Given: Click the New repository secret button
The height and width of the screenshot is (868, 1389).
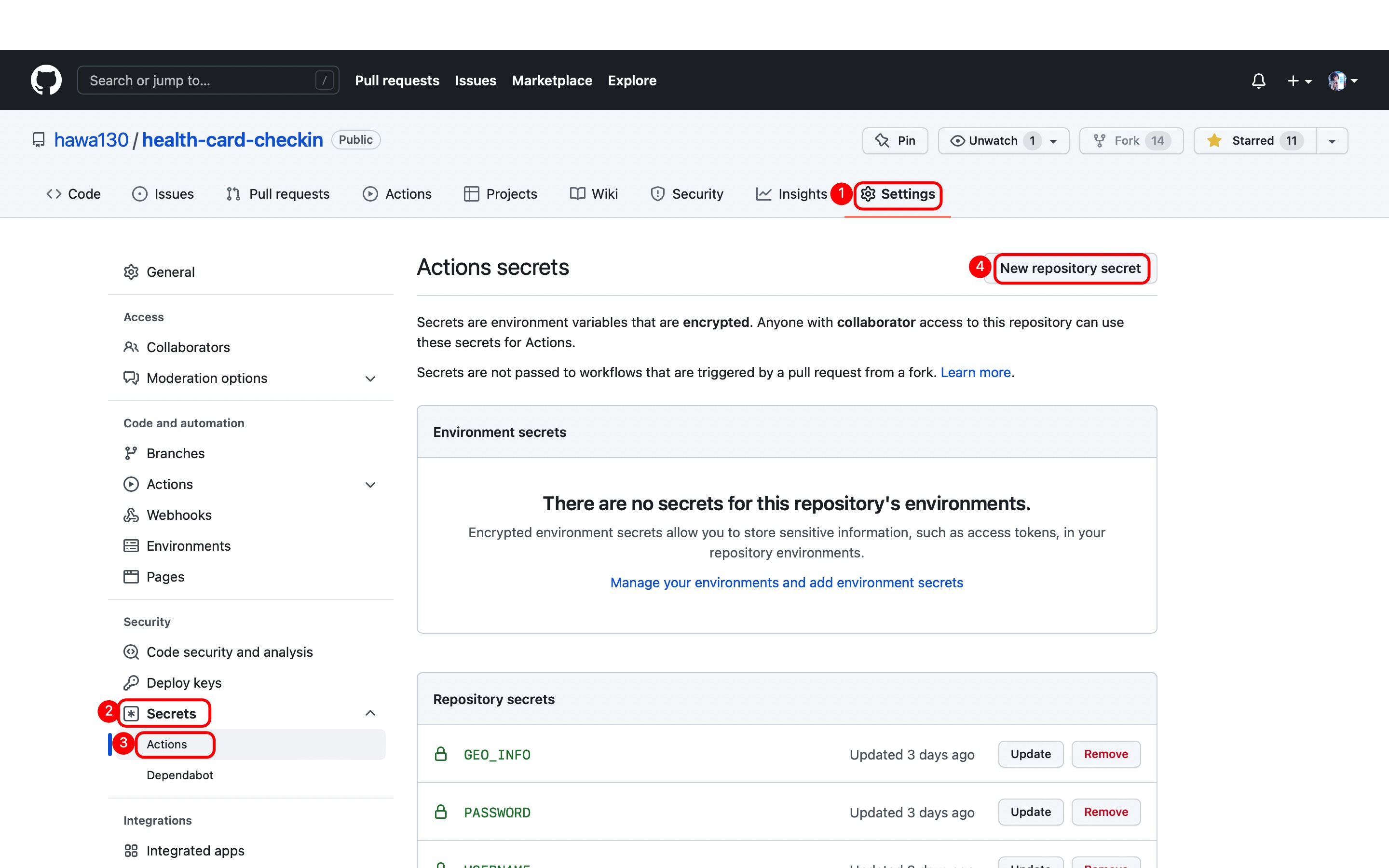Looking at the screenshot, I should [x=1071, y=268].
